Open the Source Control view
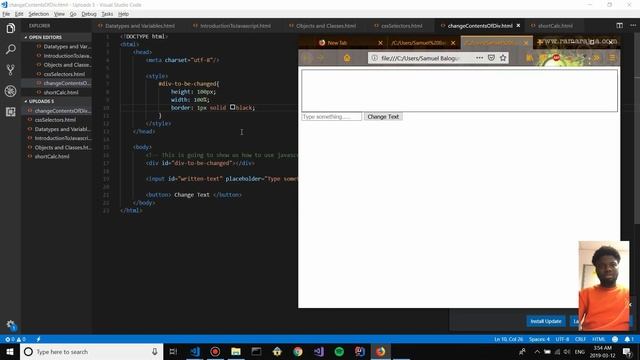Screen dimensions: 640x360 [x=11, y=70]
